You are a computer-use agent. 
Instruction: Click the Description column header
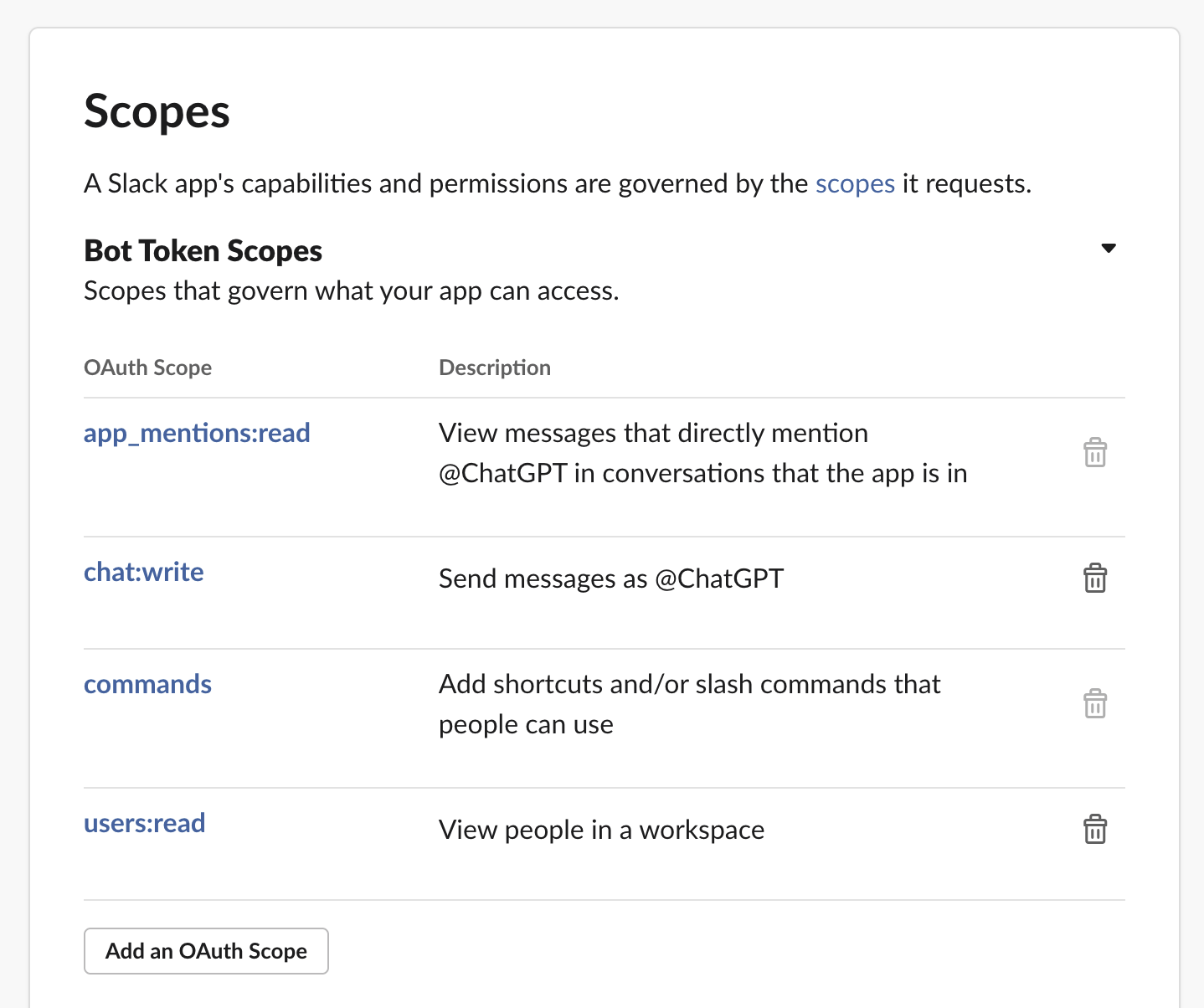click(x=495, y=367)
